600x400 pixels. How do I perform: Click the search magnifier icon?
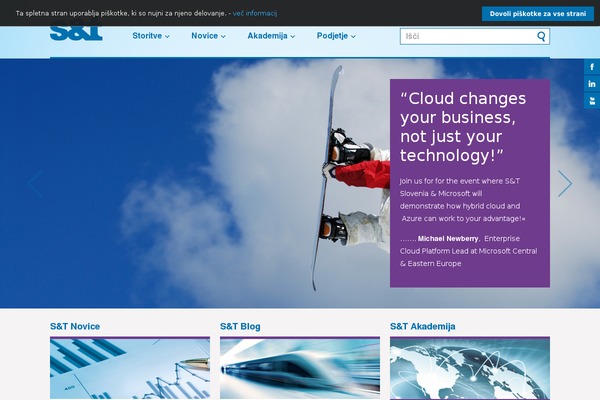click(x=541, y=36)
